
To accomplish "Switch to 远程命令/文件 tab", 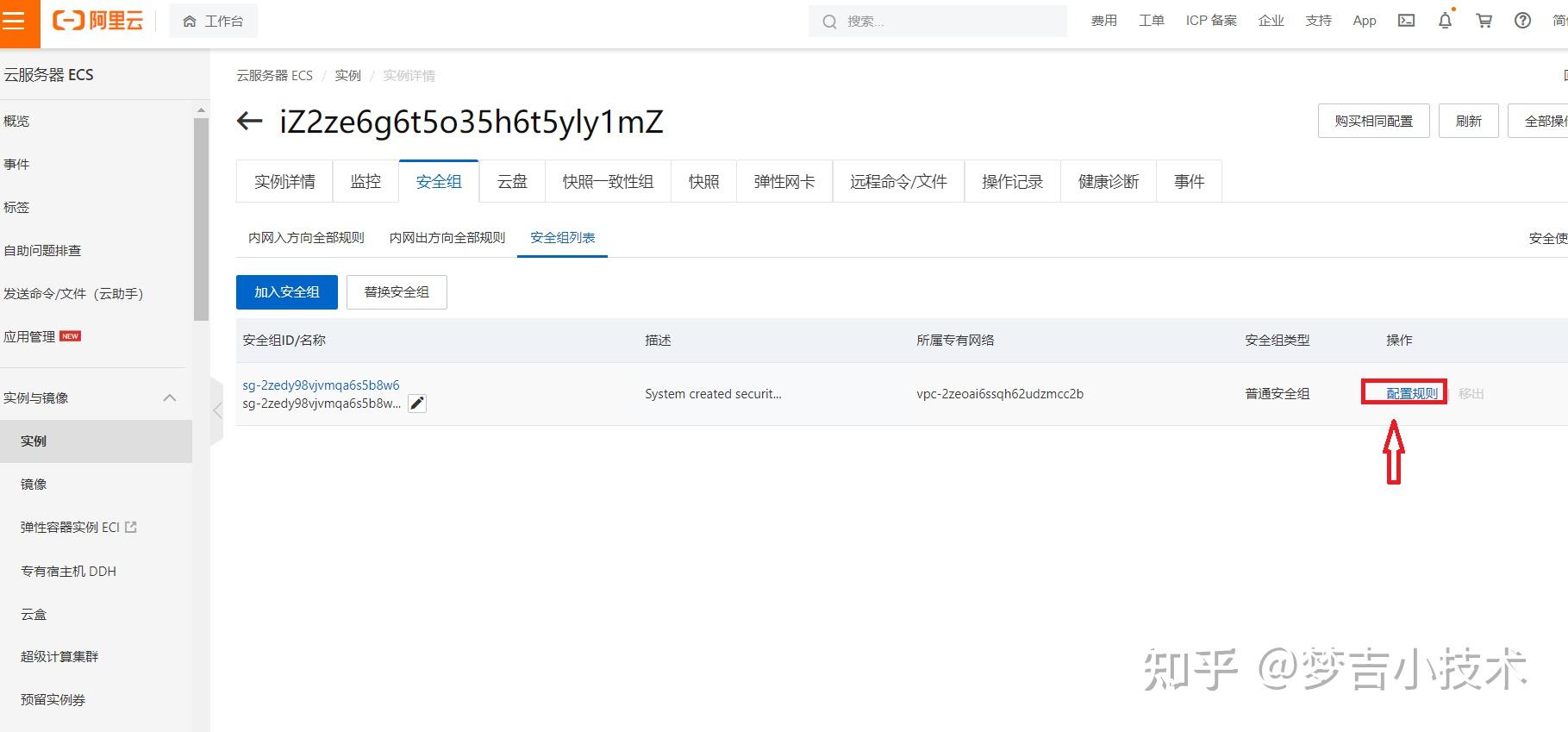I will click(x=898, y=181).
